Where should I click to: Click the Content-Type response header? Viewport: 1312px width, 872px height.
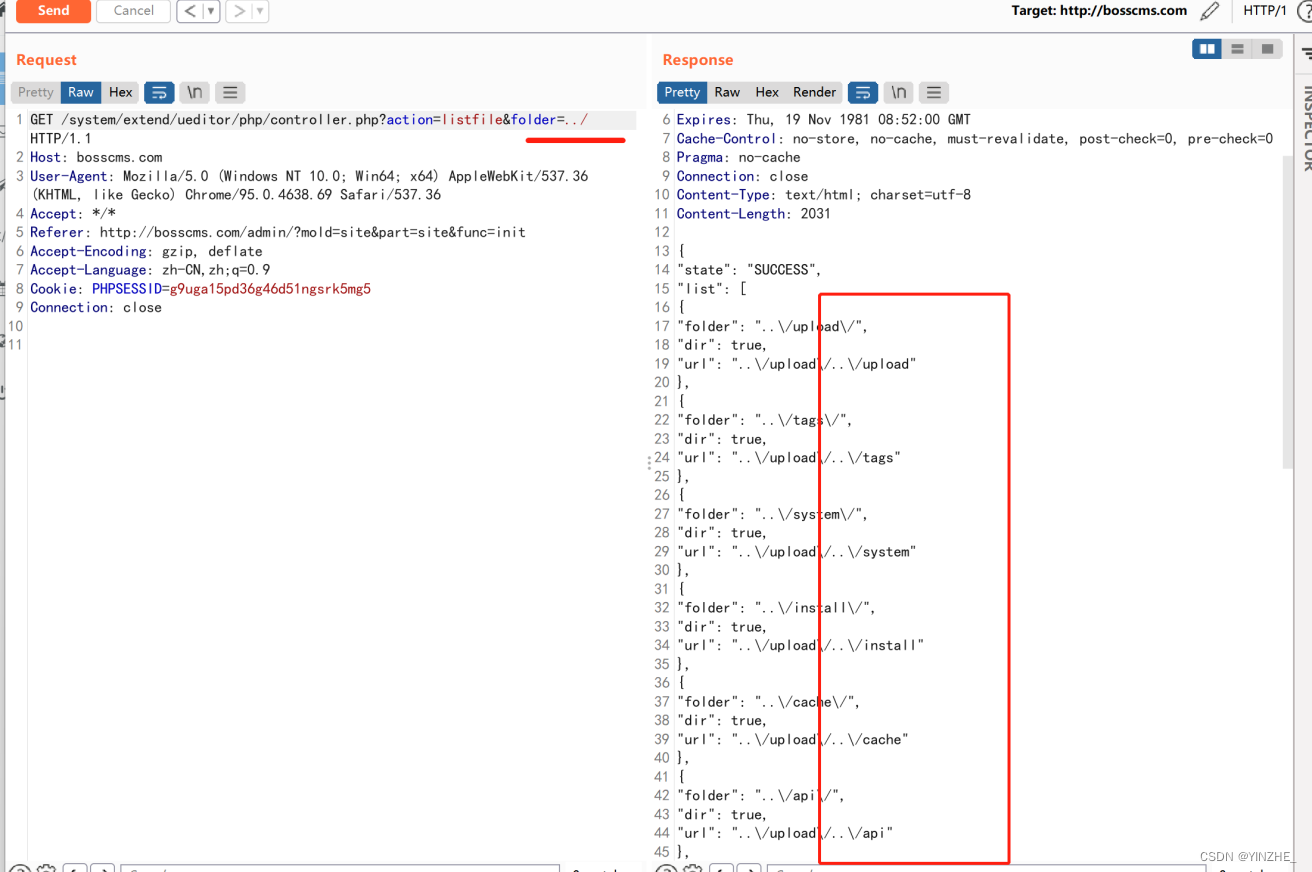coord(823,195)
